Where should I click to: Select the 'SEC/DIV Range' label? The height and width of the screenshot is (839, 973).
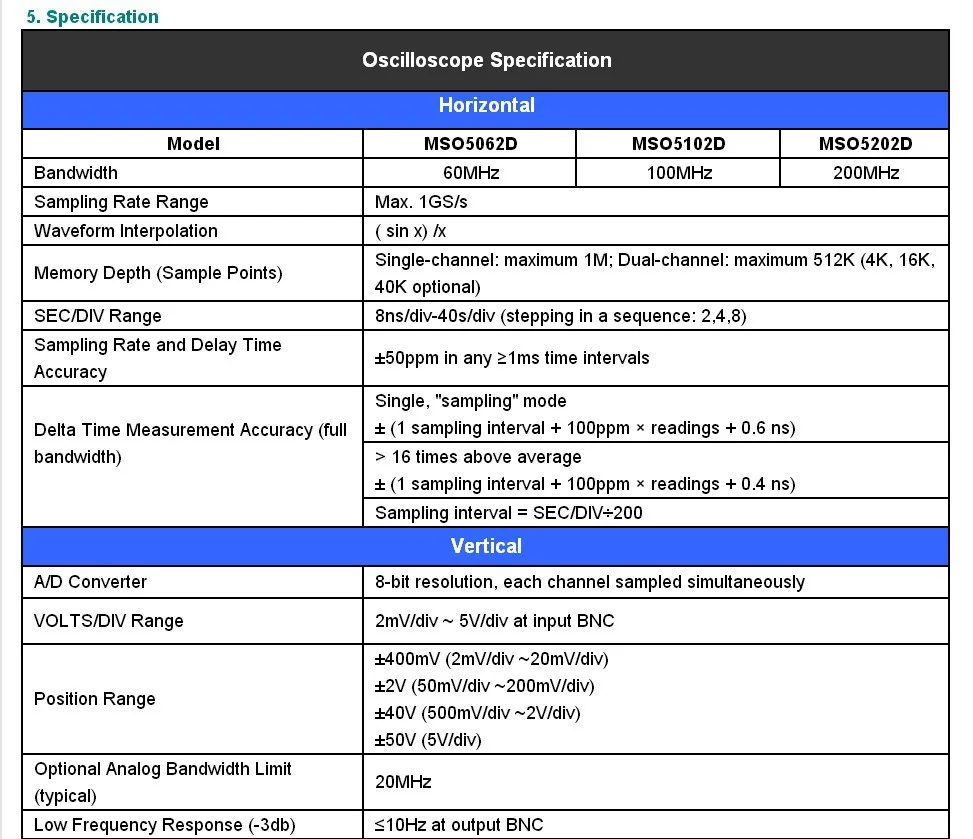tap(97, 316)
